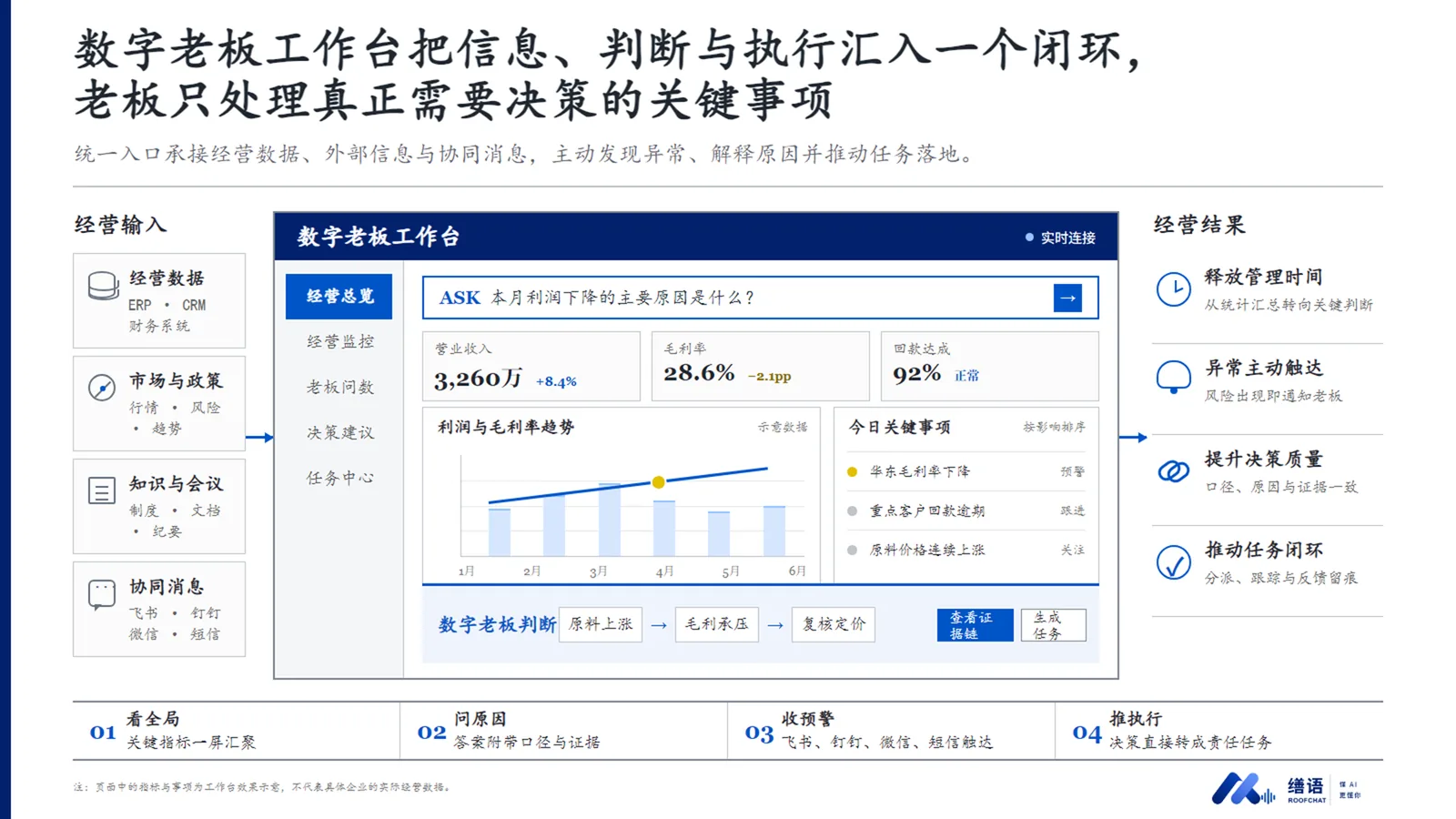Viewport: 1456px width, 819px height.
Task: Select the 原料价格连续上涨 row
Action: click(966, 550)
